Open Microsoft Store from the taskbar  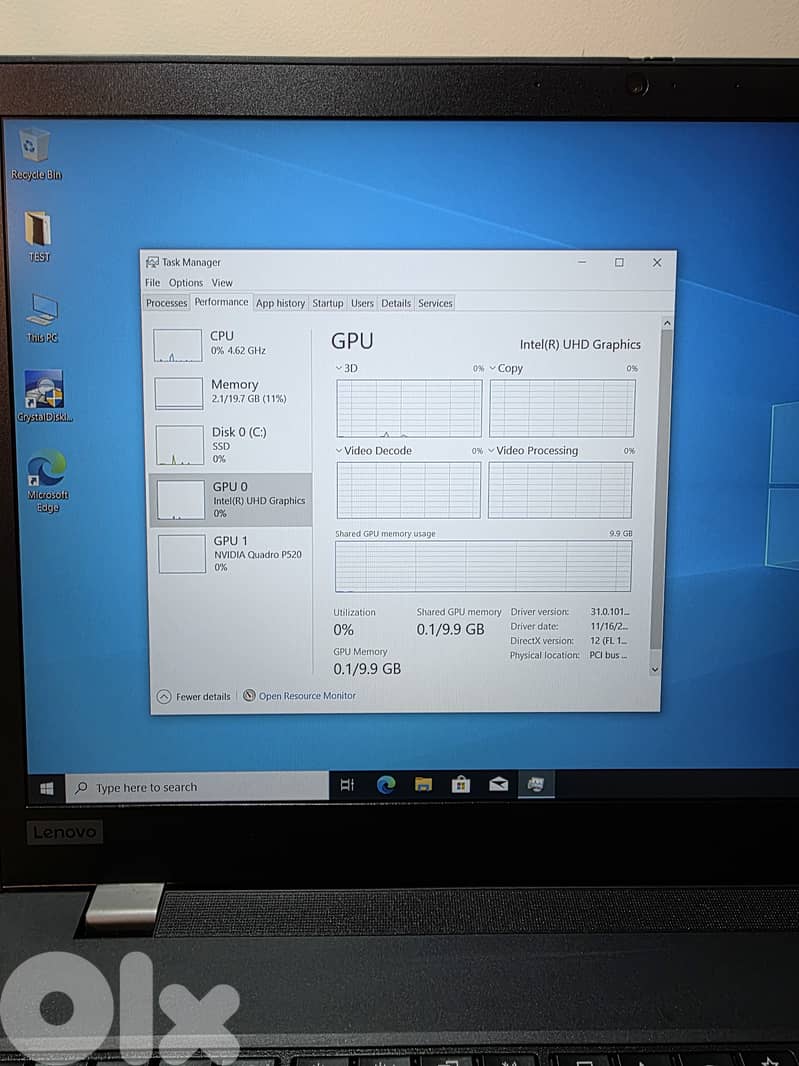[461, 785]
